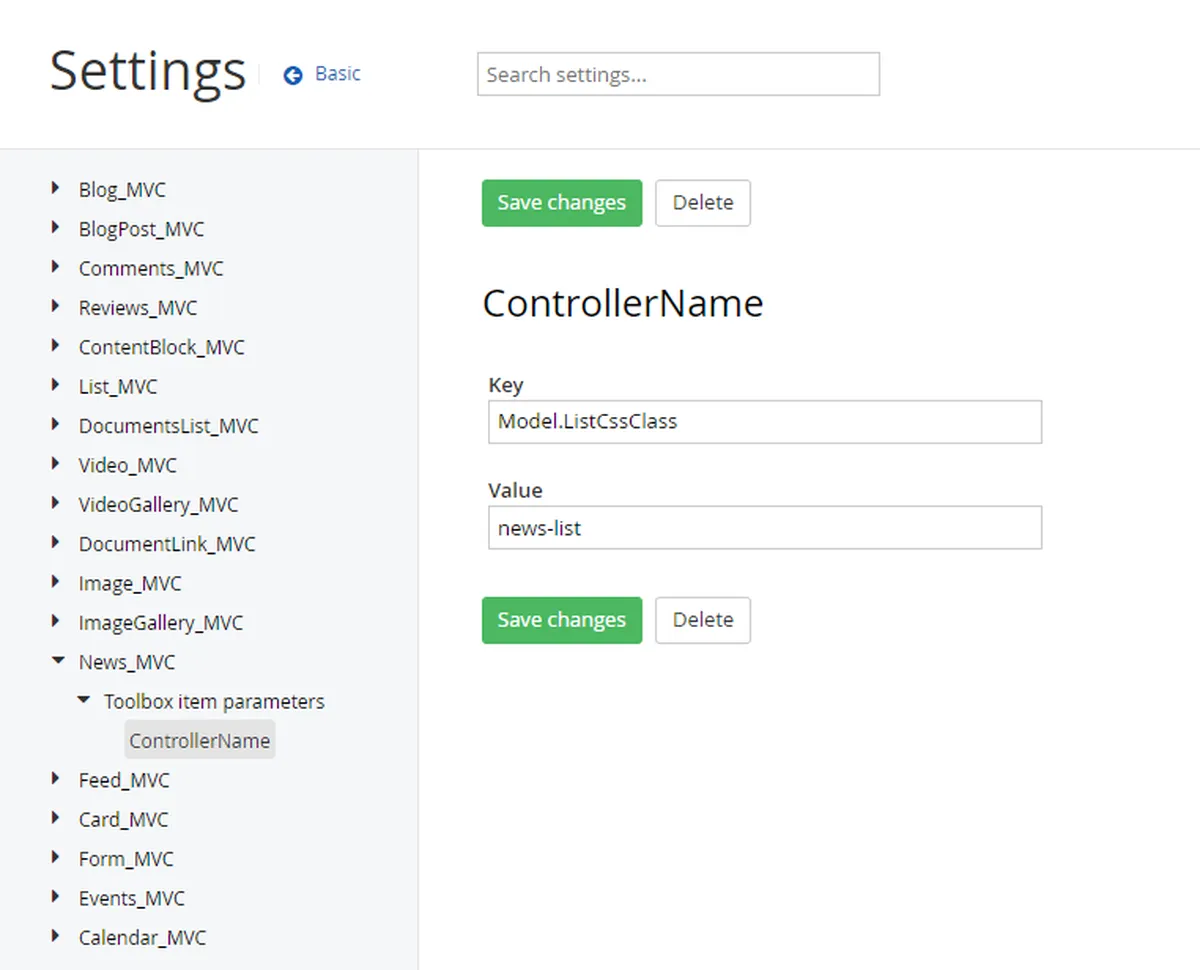The height and width of the screenshot is (970, 1200).
Task: Expand the Feed_MVC disclosure triangle
Action: coord(55,779)
